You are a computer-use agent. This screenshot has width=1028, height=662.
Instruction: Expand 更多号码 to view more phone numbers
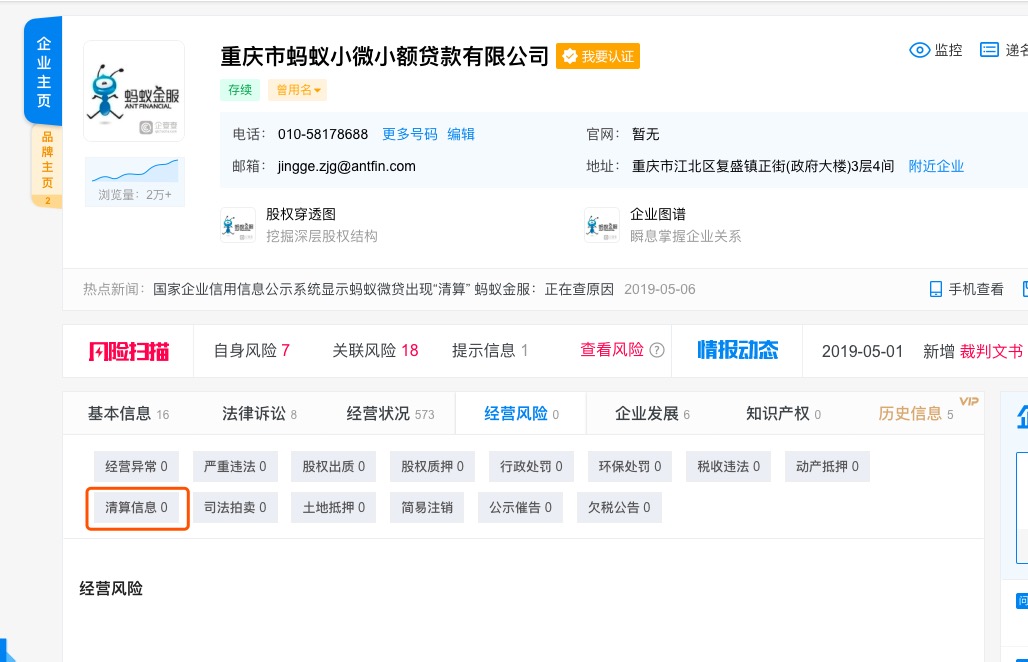tap(409, 133)
